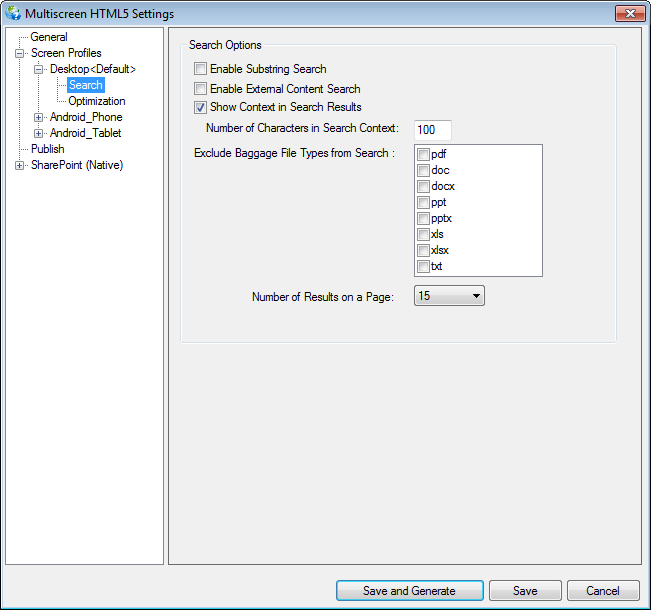Collapse the Desktop<Default> profile node
Viewport: 651px width, 610px height.
pyautogui.click(x=39, y=69)
